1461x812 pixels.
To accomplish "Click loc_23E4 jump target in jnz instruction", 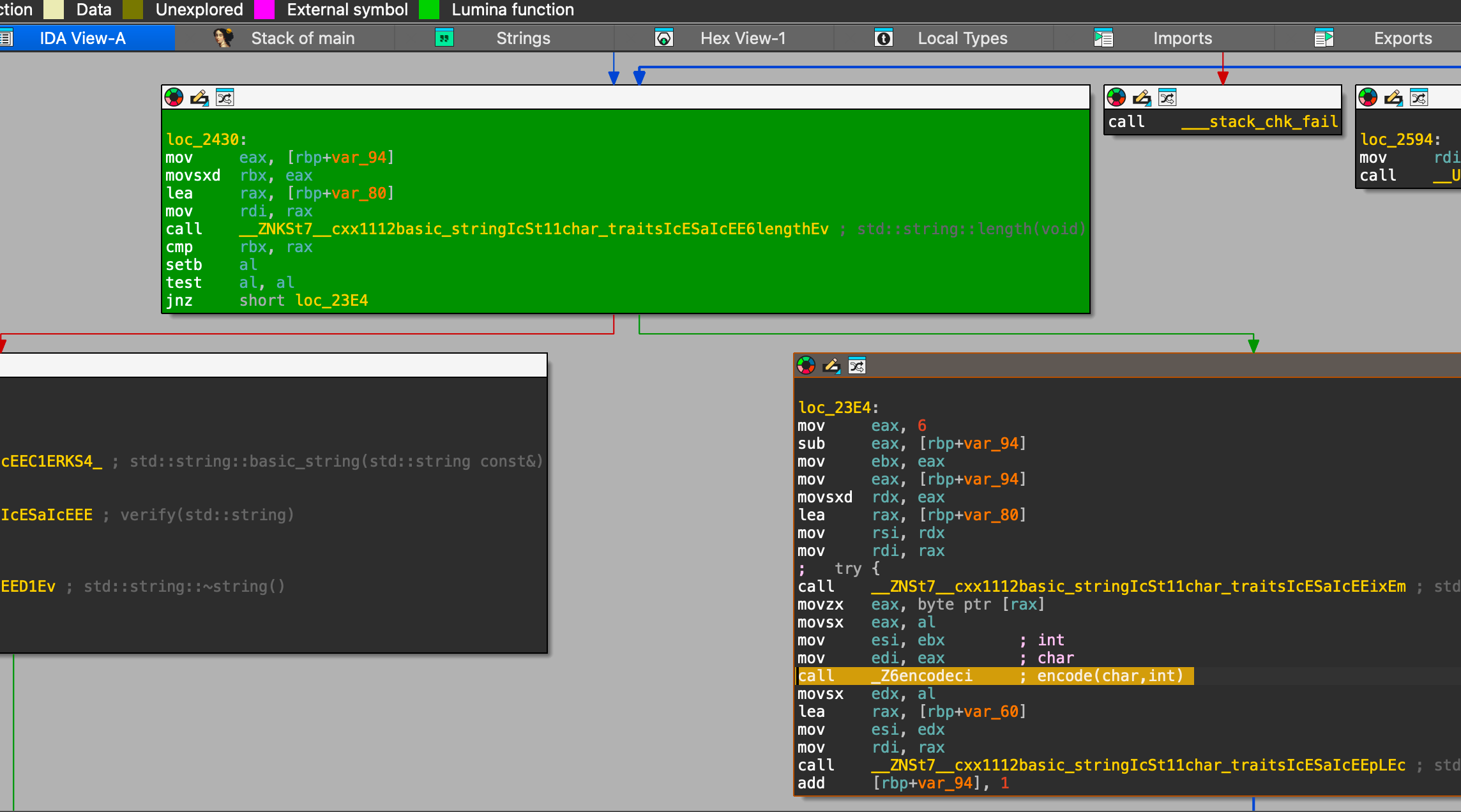I will 331,301.
